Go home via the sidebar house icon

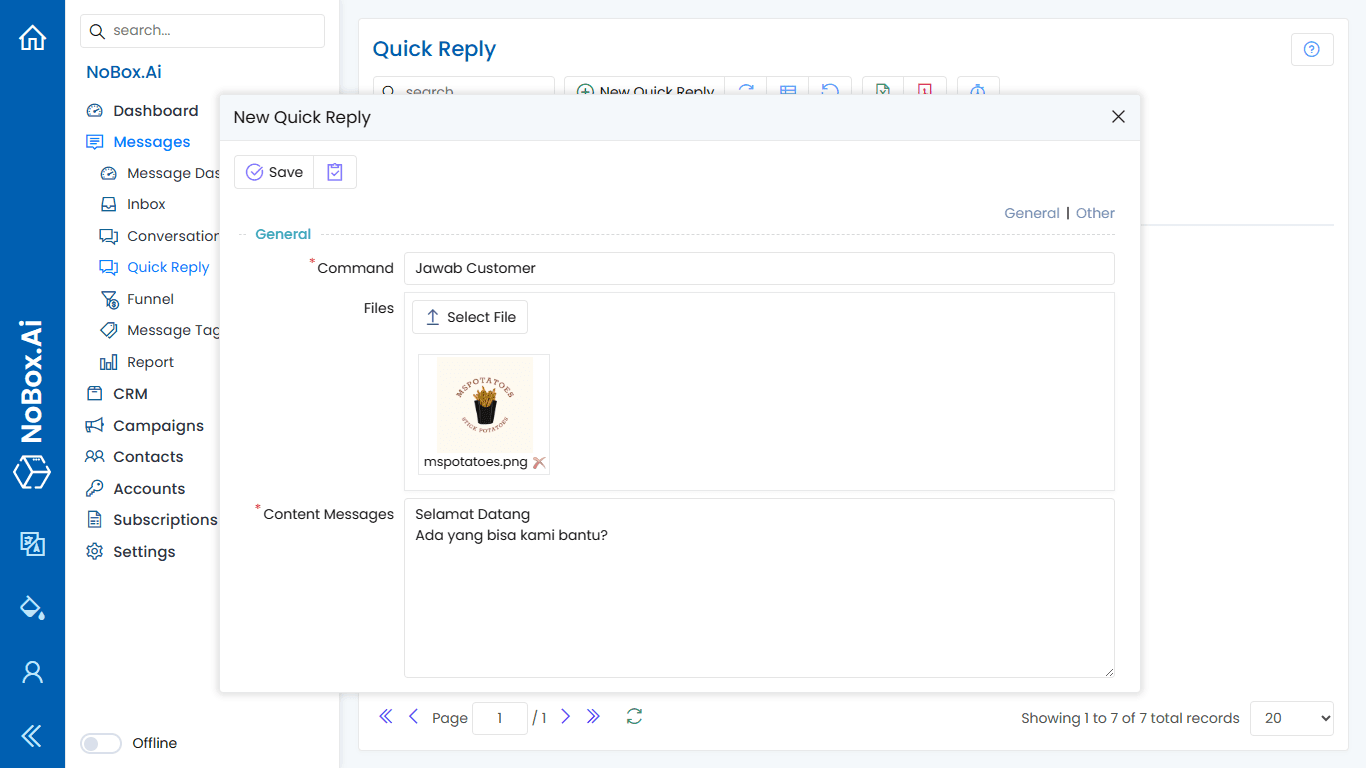(32, 37)
